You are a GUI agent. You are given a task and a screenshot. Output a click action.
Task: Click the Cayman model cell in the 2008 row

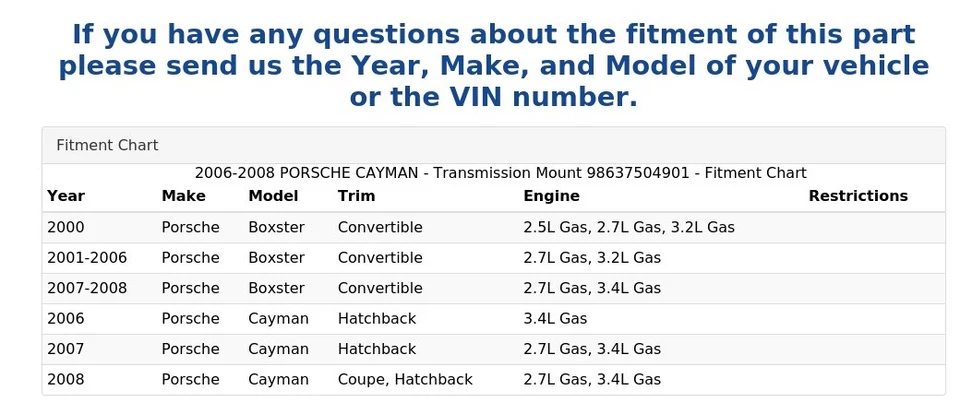[x=278, y=380]
